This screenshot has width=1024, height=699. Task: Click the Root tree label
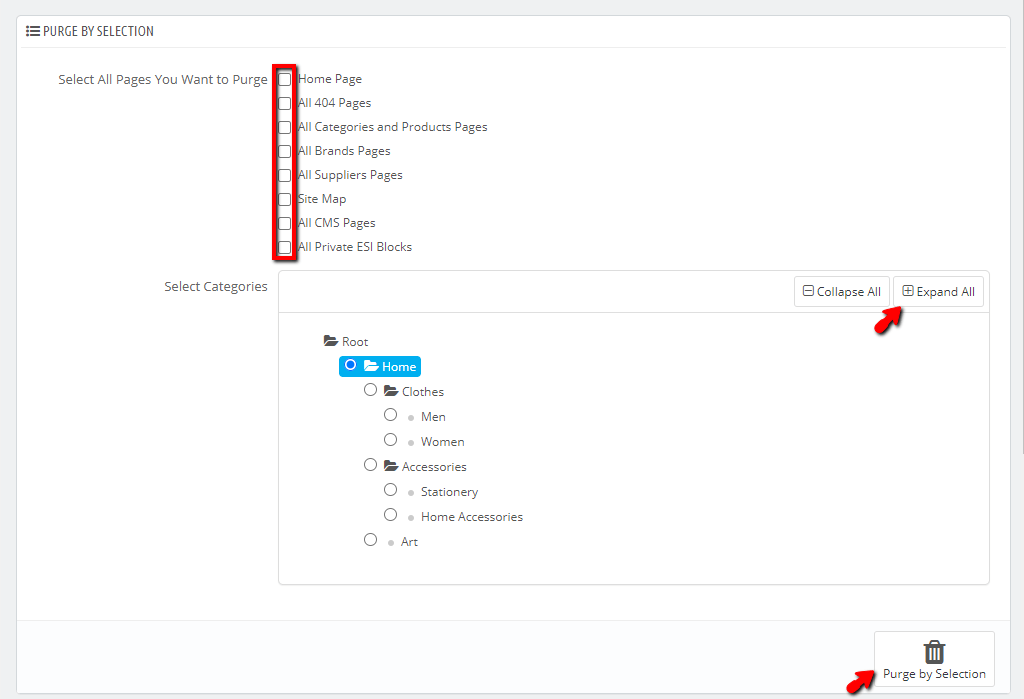point(355,342)
